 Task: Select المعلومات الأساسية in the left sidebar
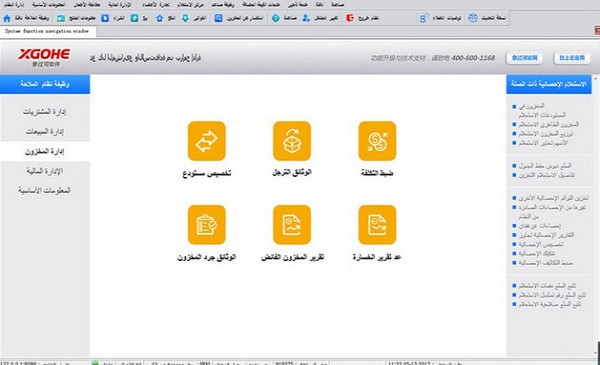(x=45, y=191)
